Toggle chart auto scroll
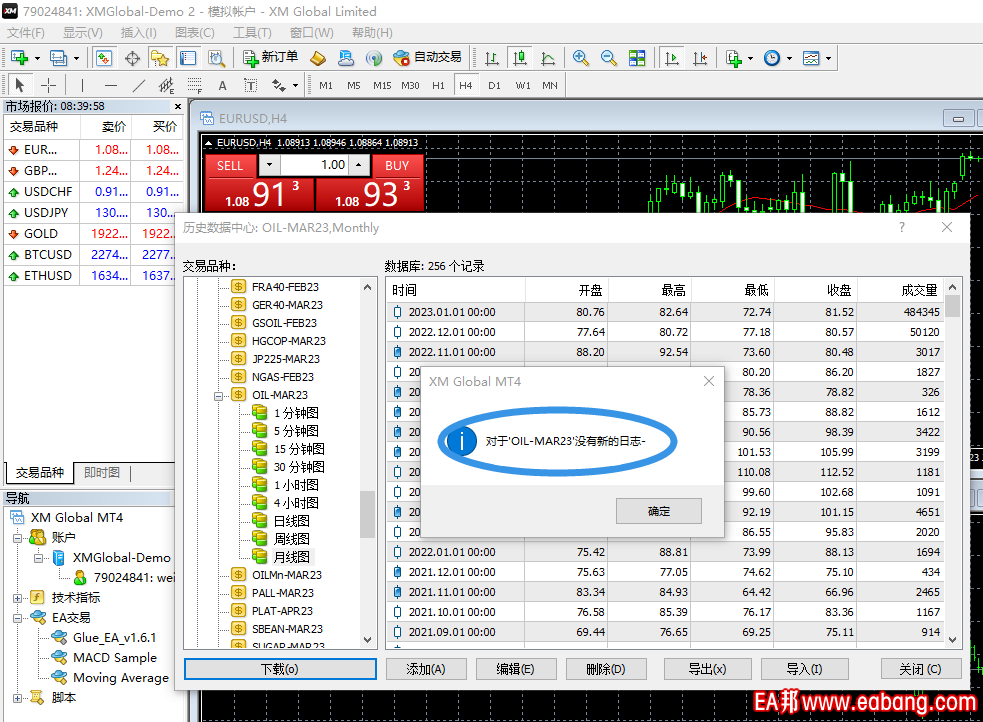Viewport: 983px width, 722px height. [672, 58]
